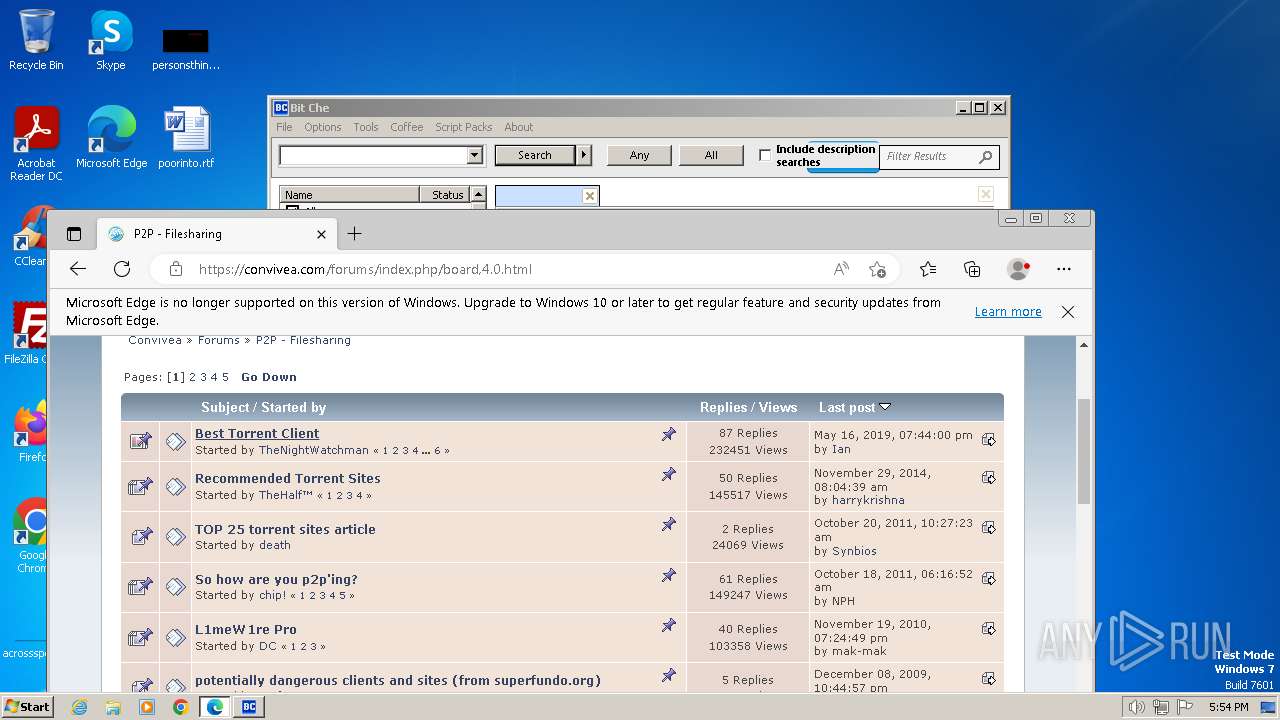Go to page 5 of the forum board
This screenshot has width=1280, height=720.
225,377
